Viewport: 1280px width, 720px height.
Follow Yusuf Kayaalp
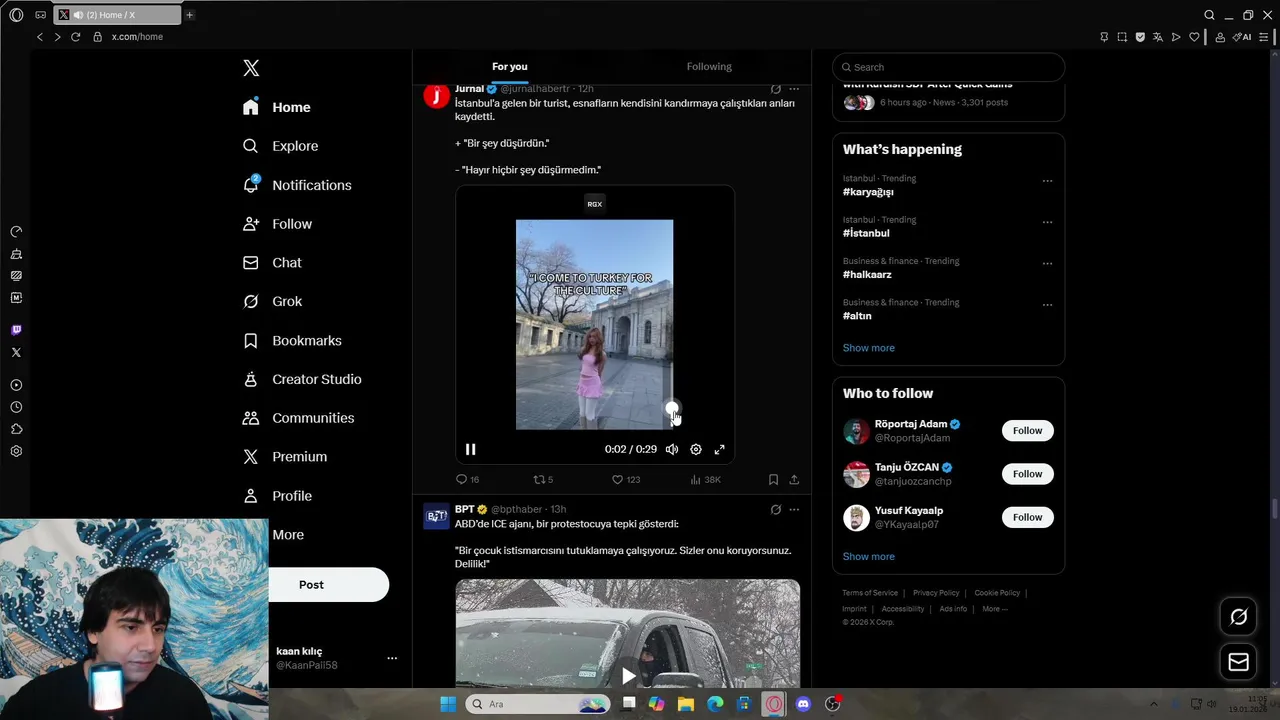click(x=1027, y=517)
